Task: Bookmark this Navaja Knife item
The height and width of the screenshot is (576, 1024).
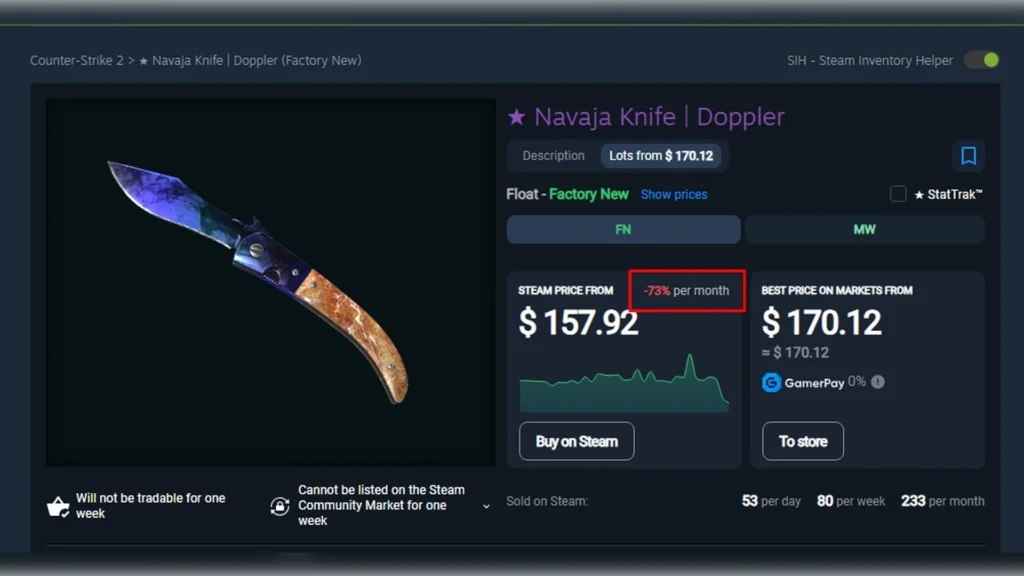Action: pyautogui.click(x=968, y=155)
